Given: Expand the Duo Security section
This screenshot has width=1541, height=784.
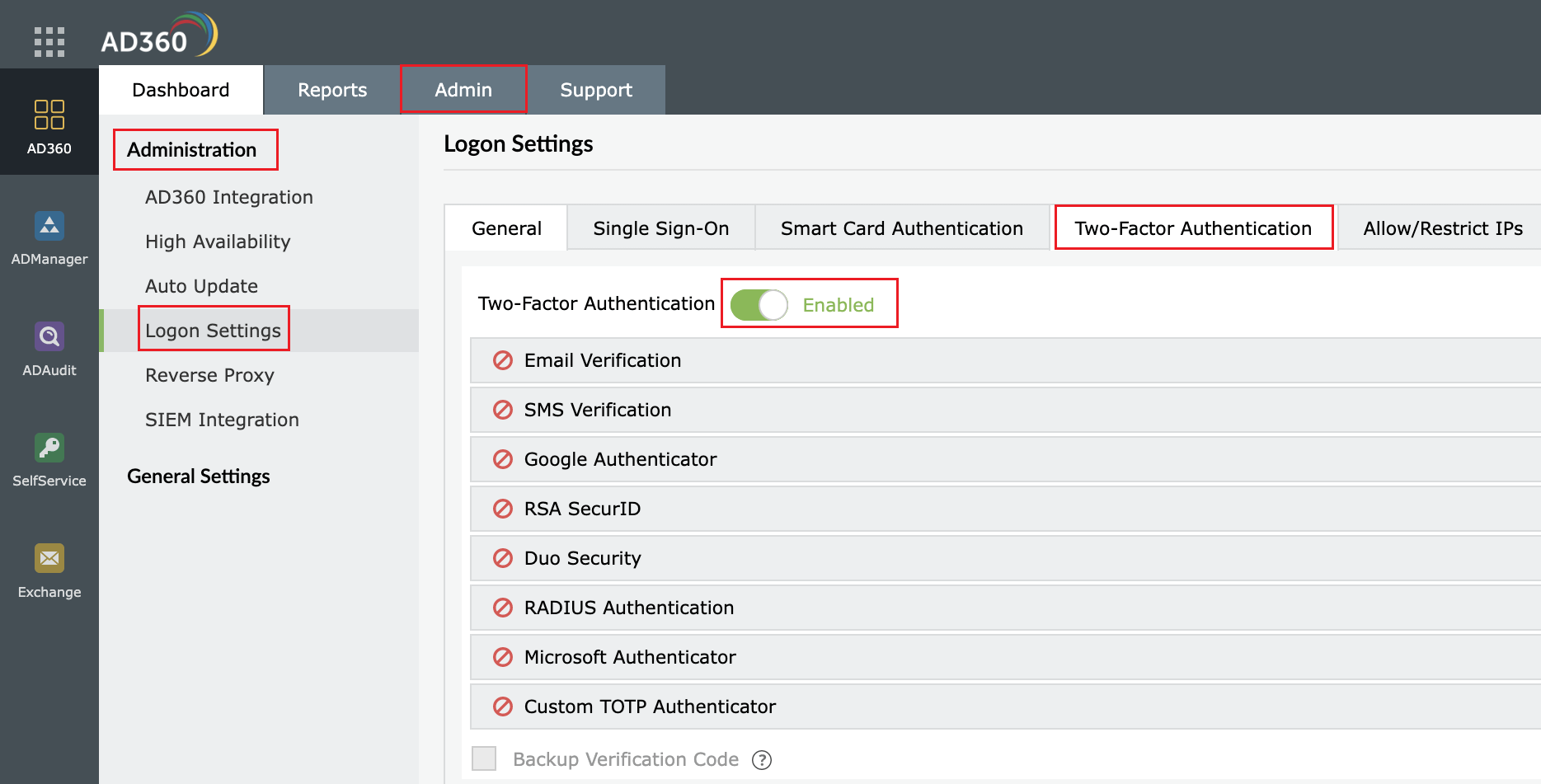Looking at the screenshot, I should (x=581, y=558).
